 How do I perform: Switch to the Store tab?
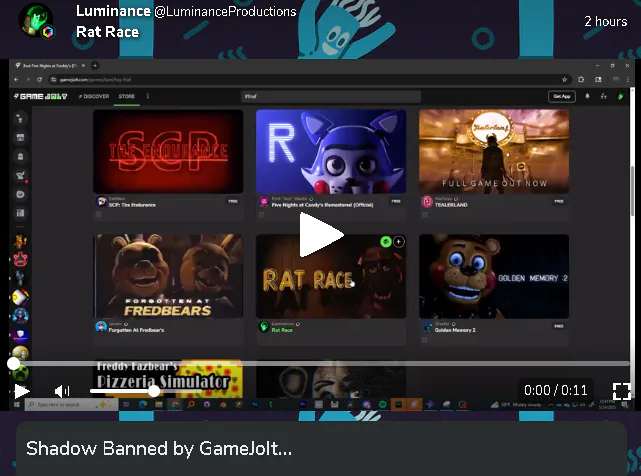click(127, 97)
